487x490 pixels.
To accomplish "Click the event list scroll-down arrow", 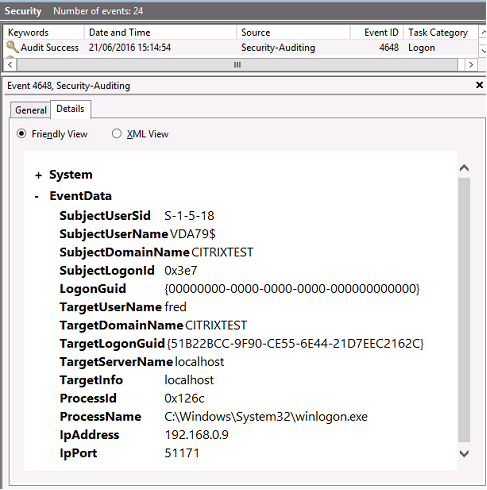I will [483, 50].
